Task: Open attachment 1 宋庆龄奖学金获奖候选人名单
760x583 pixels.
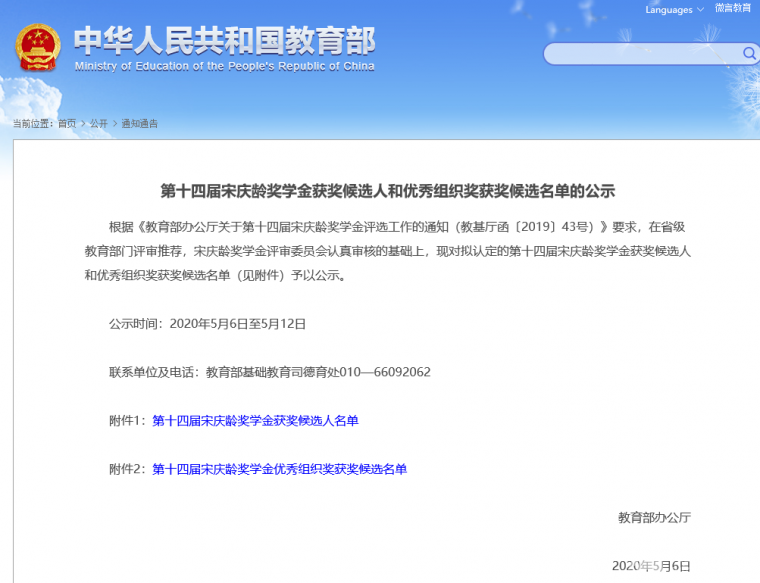Action: point(255,421)
